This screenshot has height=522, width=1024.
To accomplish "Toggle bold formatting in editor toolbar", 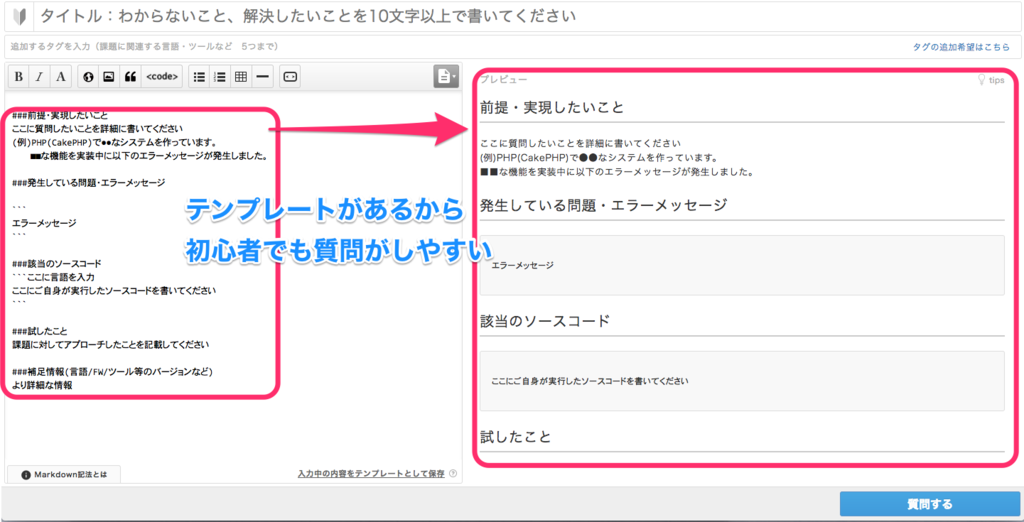I will coord(19,76).
